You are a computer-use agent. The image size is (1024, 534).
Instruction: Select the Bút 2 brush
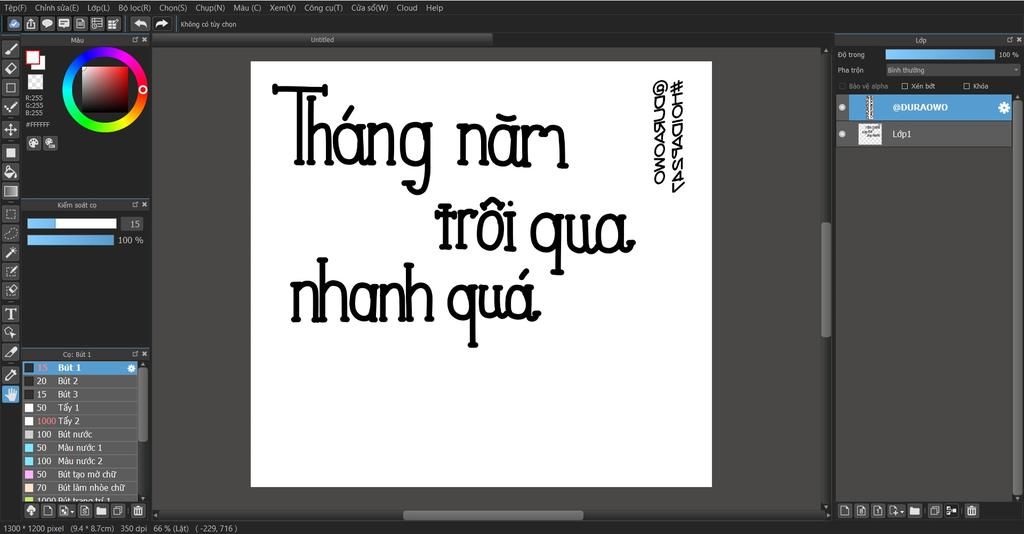(x=80, y=381)
